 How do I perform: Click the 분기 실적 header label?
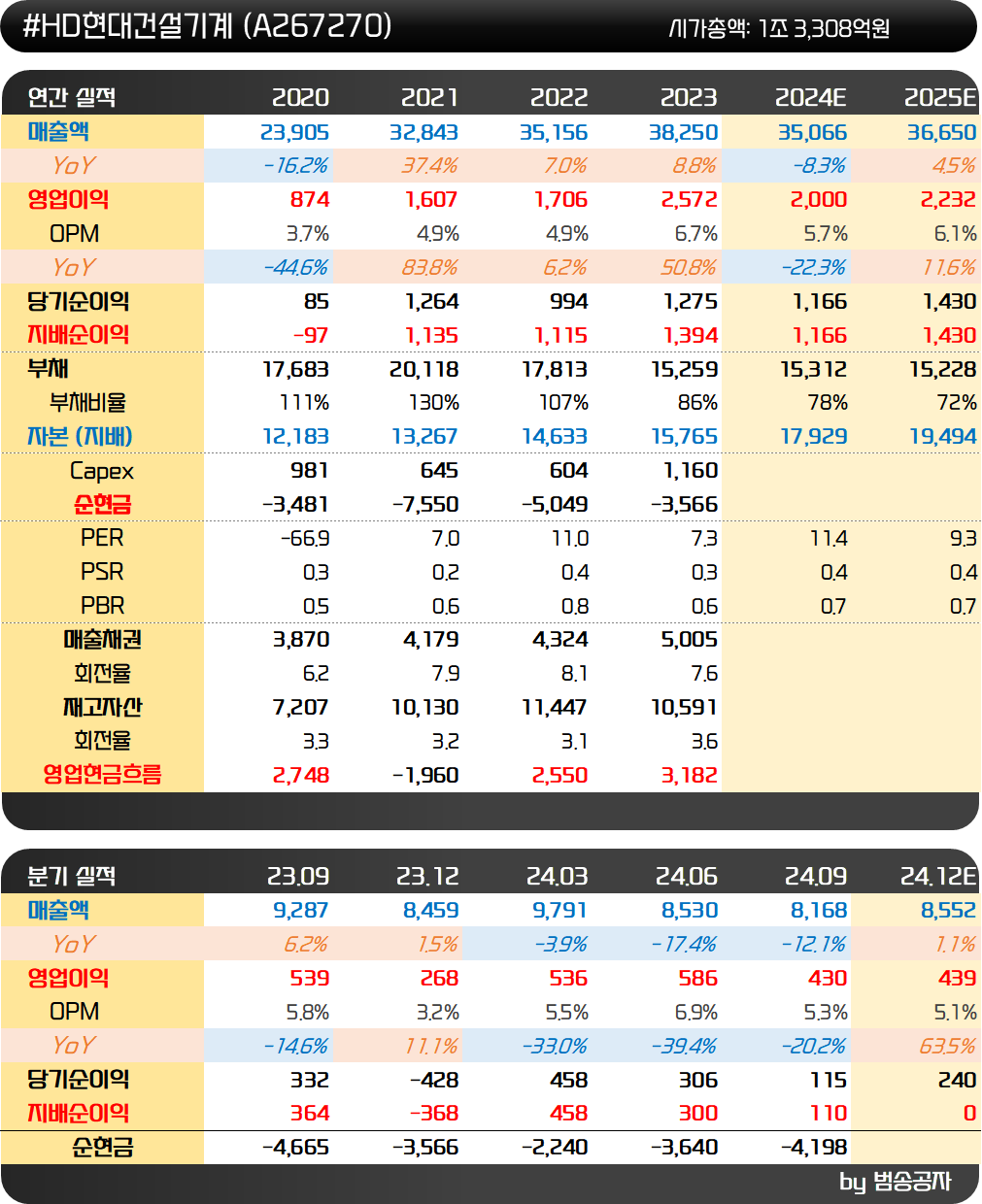72,876
